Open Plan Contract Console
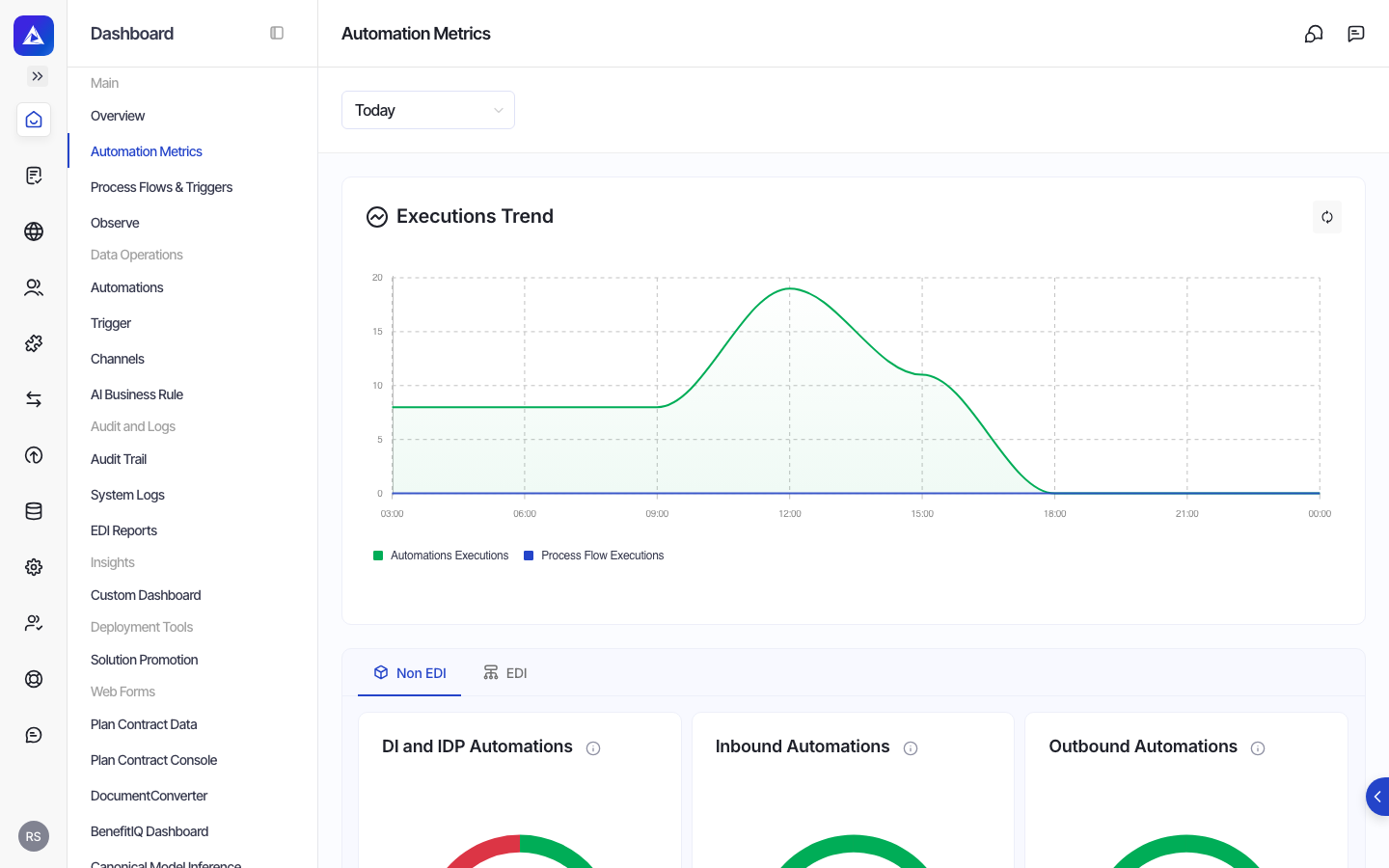 [153, 760]
